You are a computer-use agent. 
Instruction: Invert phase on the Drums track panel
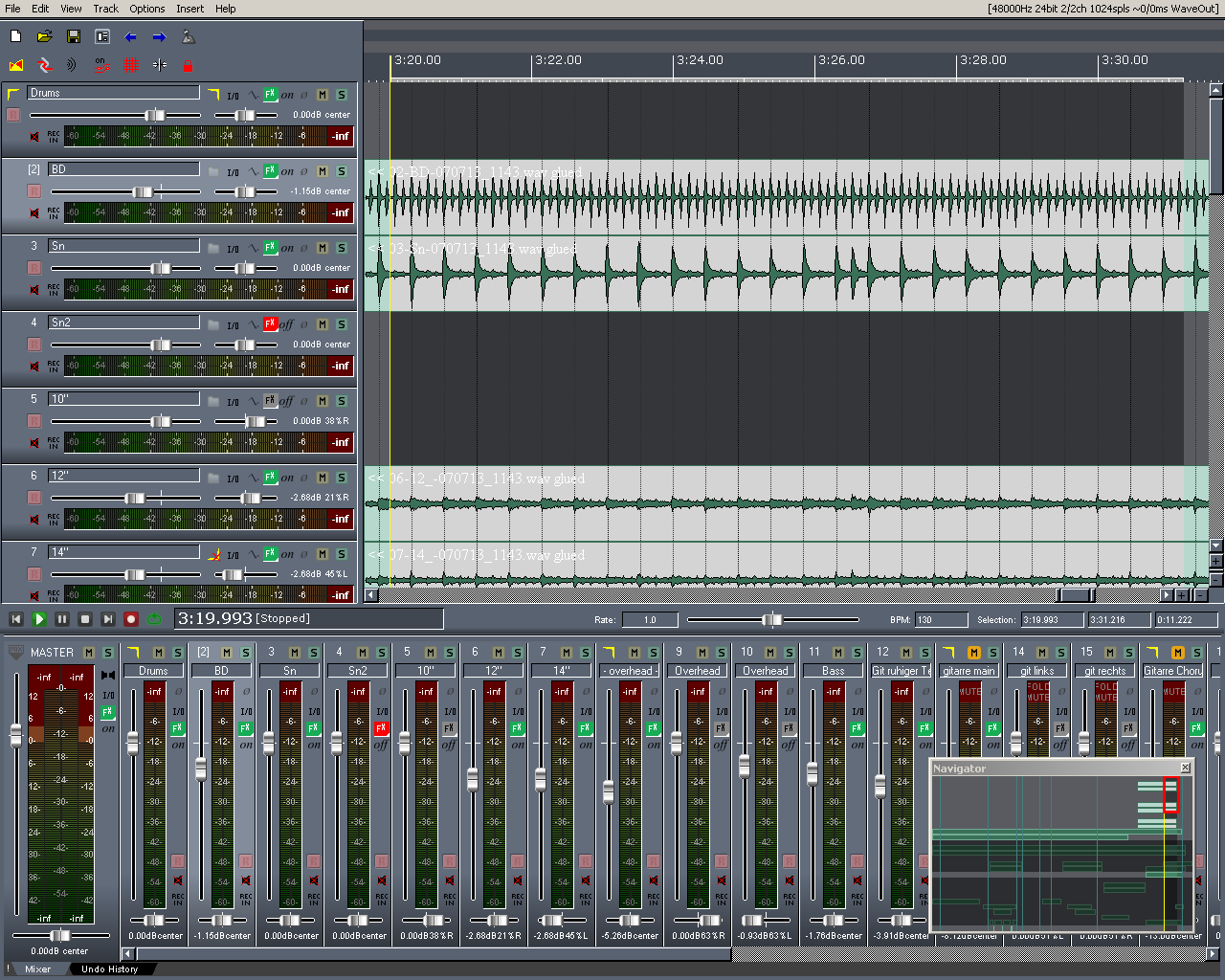[304, 95]
